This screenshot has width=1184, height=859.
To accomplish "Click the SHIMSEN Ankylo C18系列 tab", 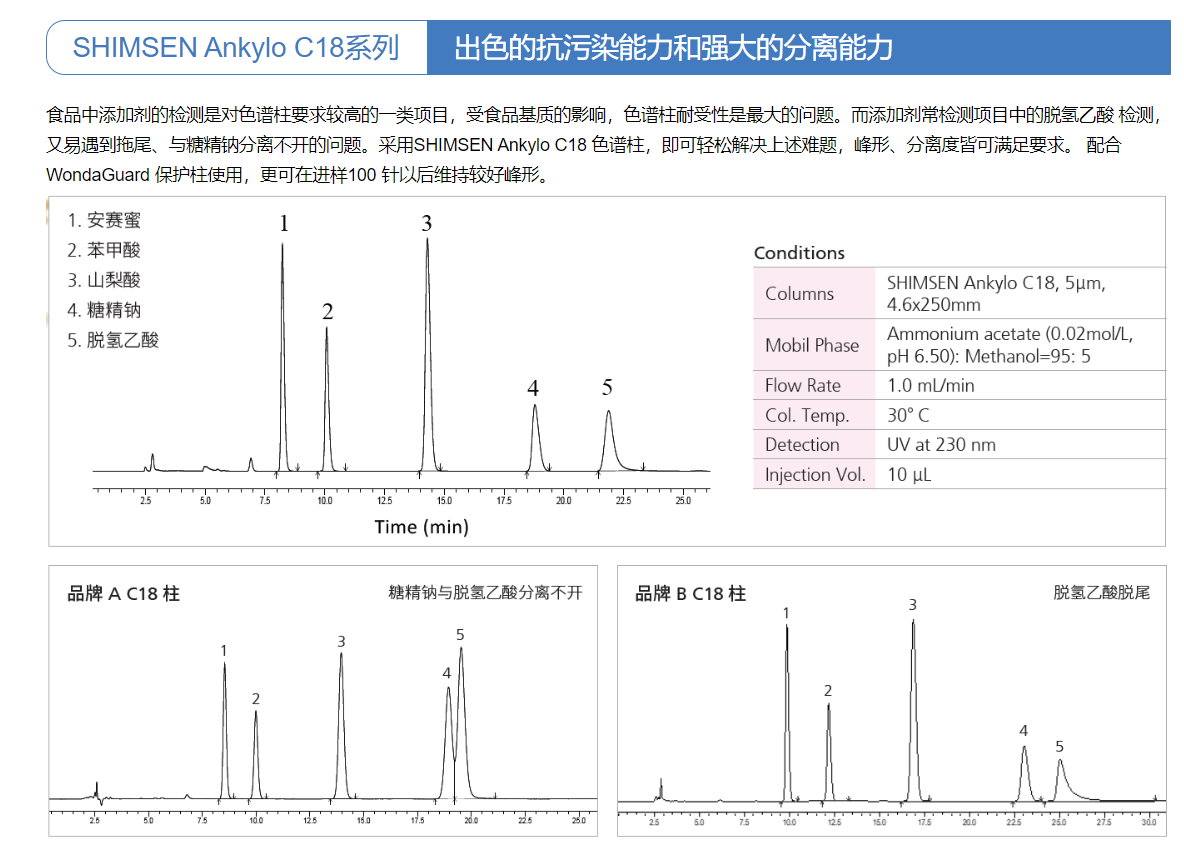I will click(237, 48).
